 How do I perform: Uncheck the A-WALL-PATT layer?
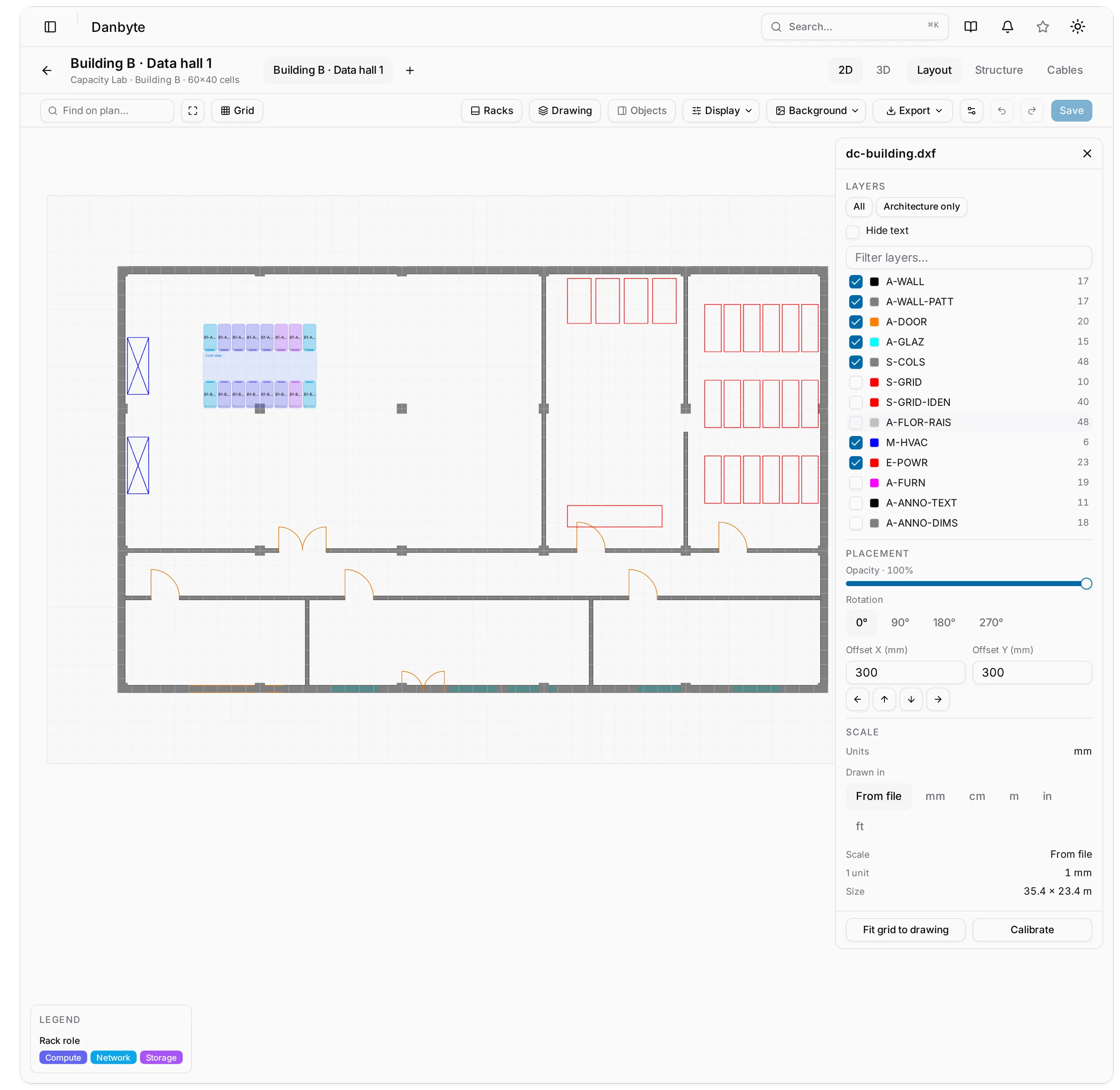[x=856, y=302]
